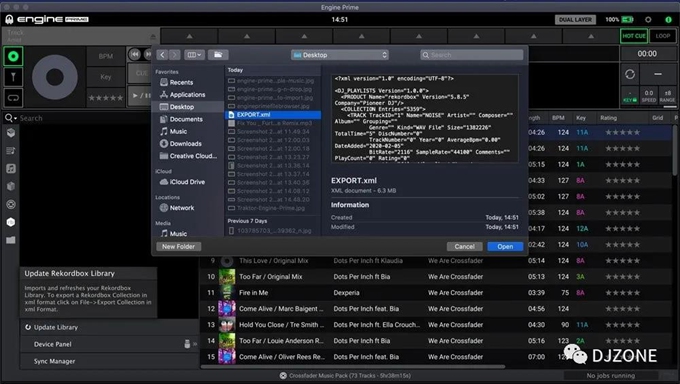
Task: Select Music under Favorites
Action: (178, 131)
